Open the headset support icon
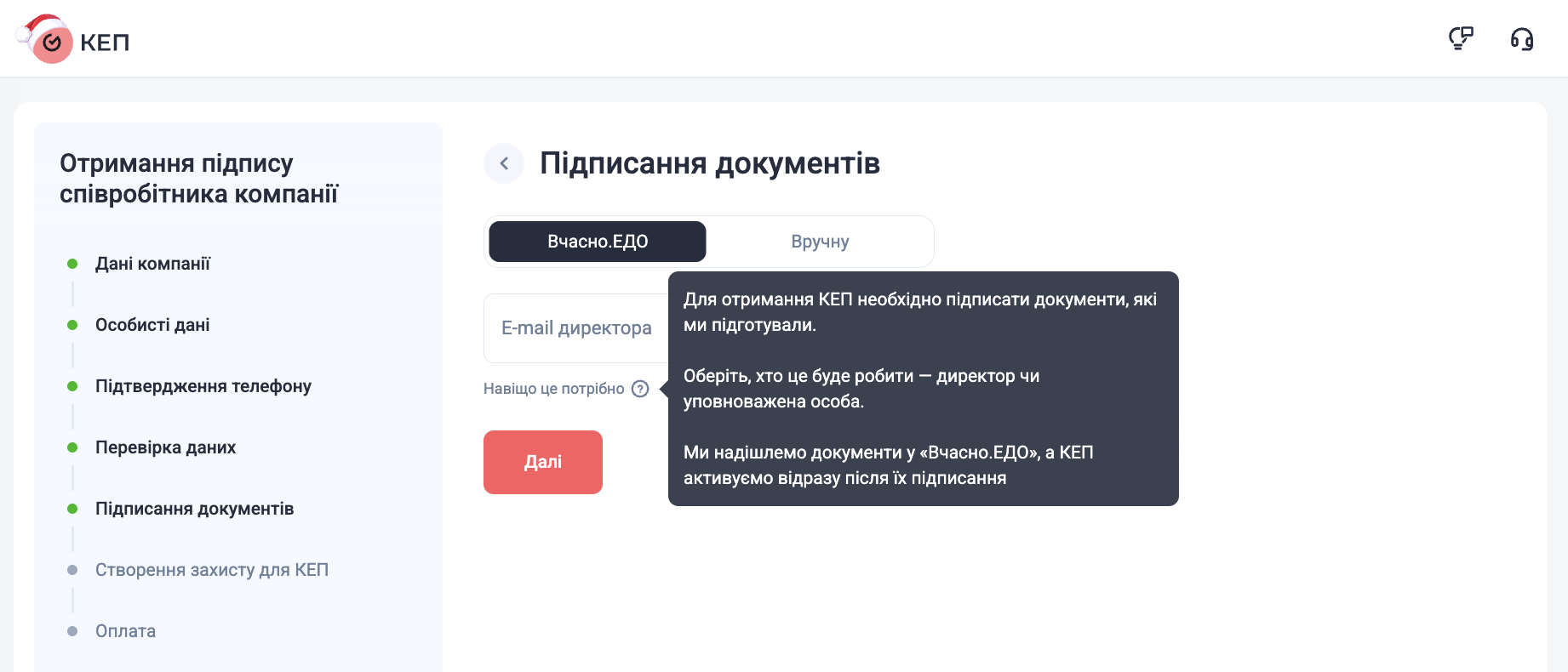The height and width of the screenshot is (672, 1568). (1521, 39)
